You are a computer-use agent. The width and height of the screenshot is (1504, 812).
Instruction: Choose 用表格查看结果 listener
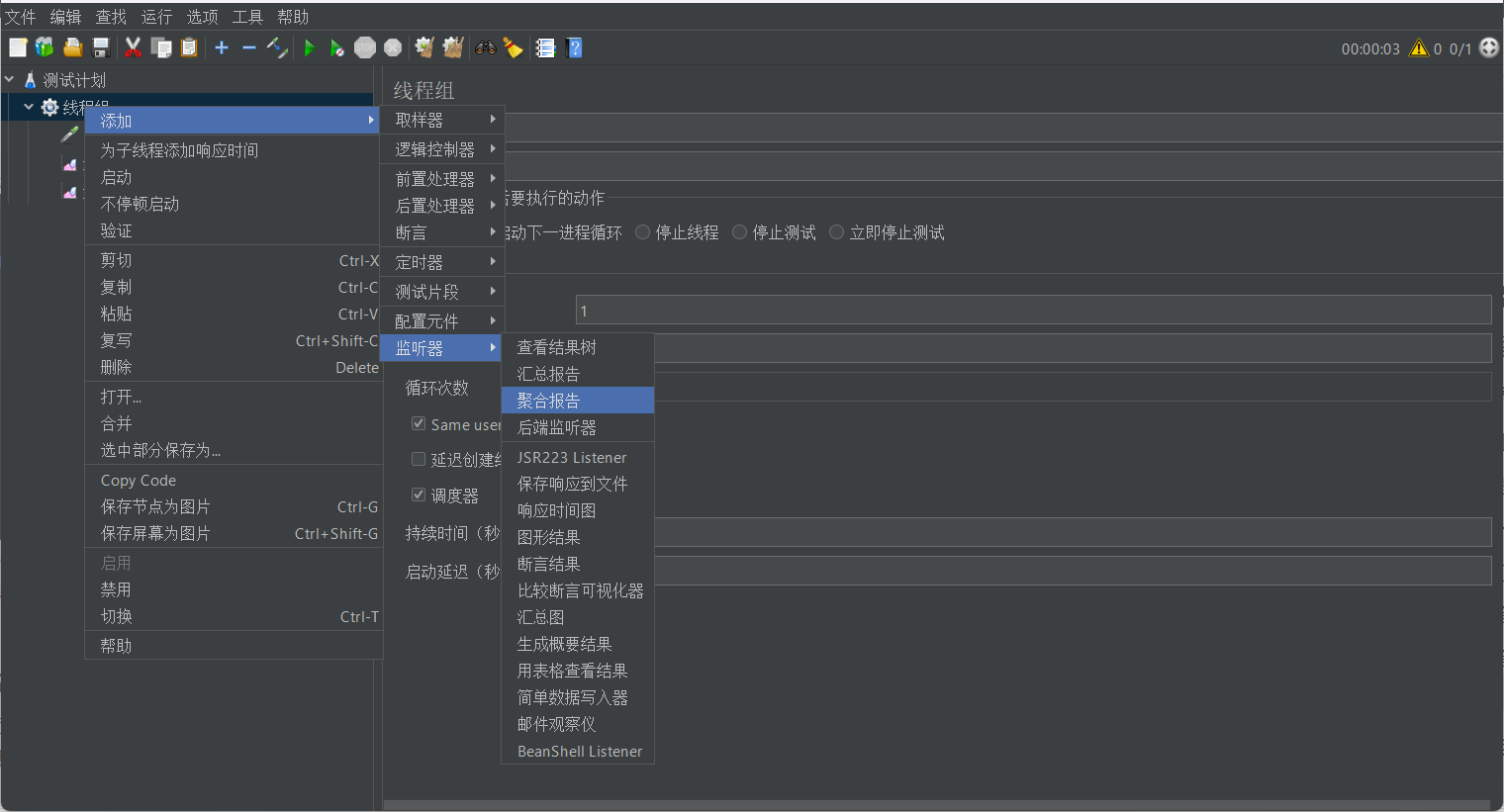click(x=578, y=671)
